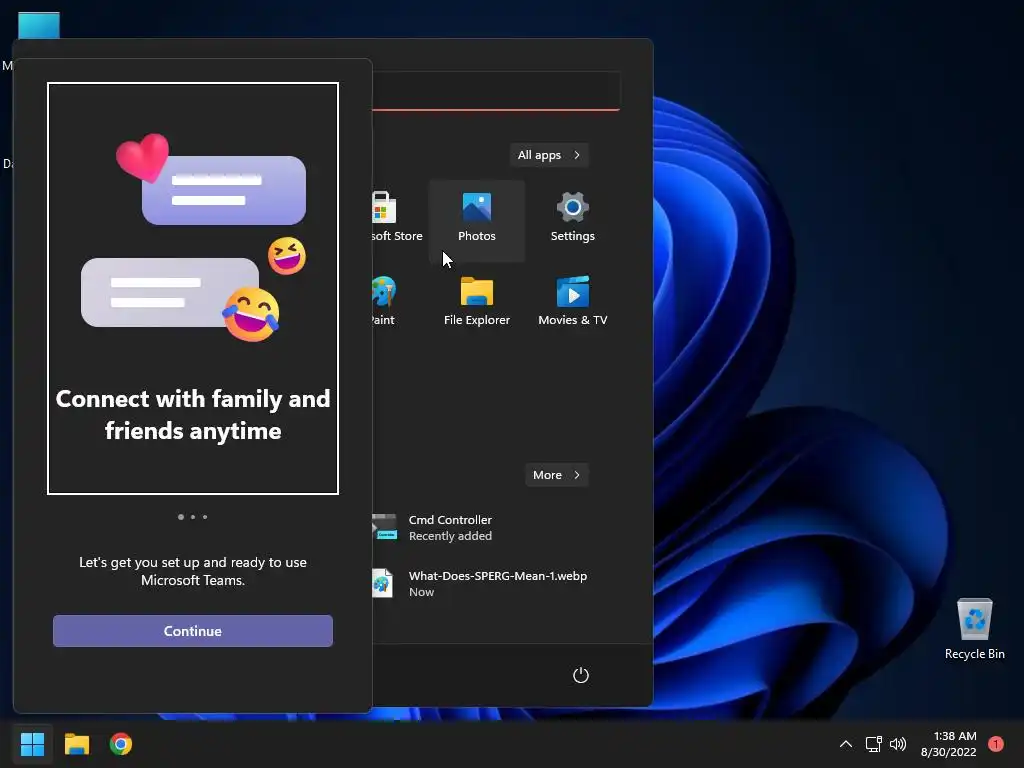Screen dimensions: 1024x768
Task: Show hidden icons in system tray
Action: point(846,744)
